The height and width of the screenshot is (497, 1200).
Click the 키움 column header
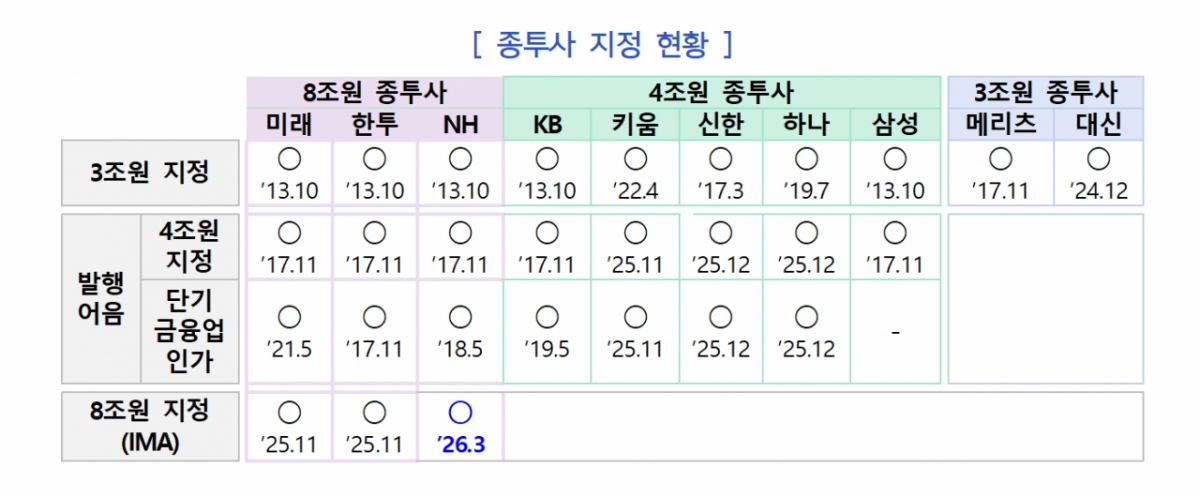(x=635, y=125)
